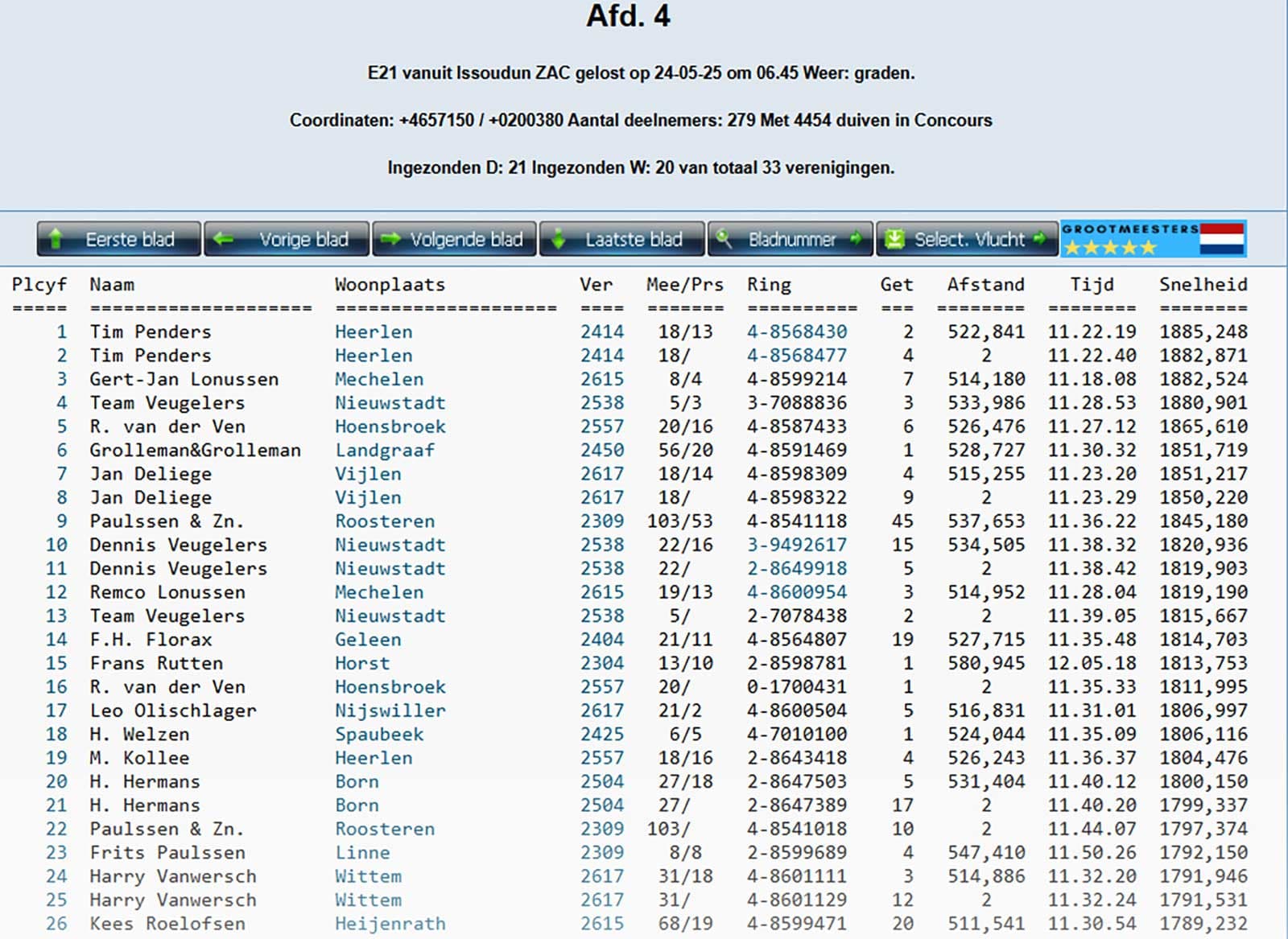The width and height of the screenshot is (1288, 939).
Task: Select placing number 15 for Frans Rutten
Action: [x=56, y=663]
